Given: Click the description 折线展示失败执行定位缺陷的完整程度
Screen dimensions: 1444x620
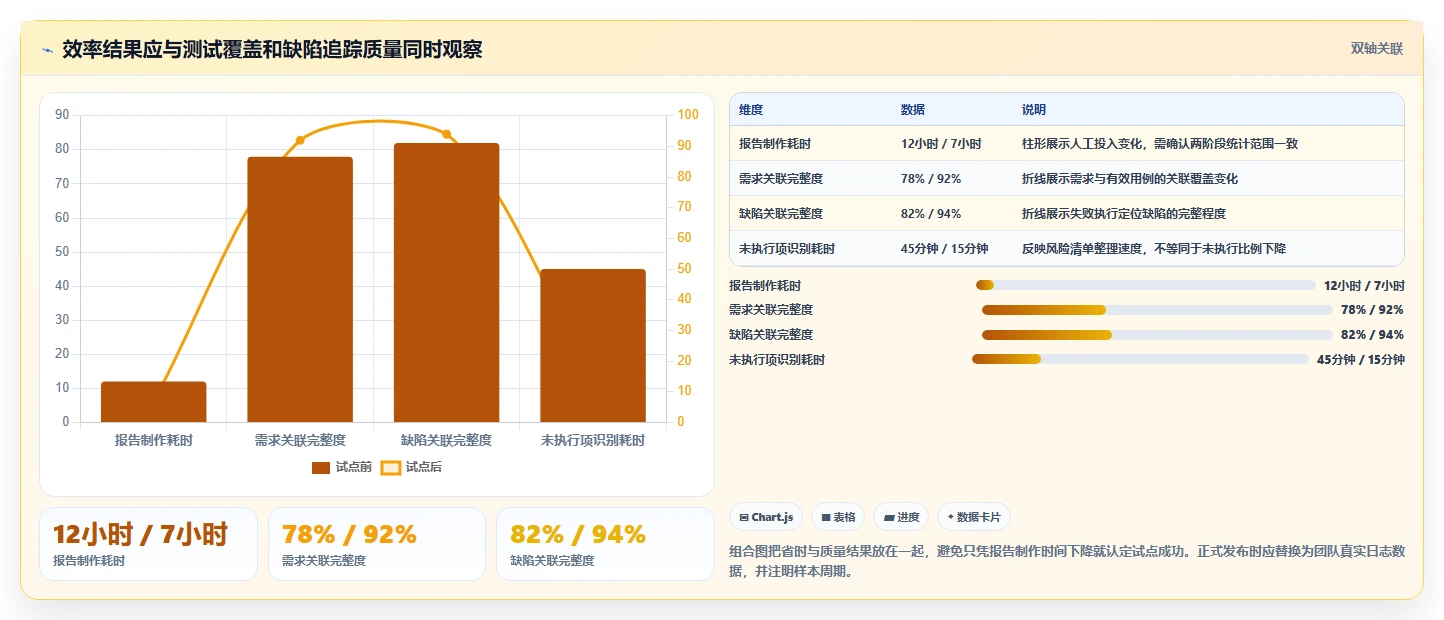Looking at the screenshot, I should click(1124, 214).
